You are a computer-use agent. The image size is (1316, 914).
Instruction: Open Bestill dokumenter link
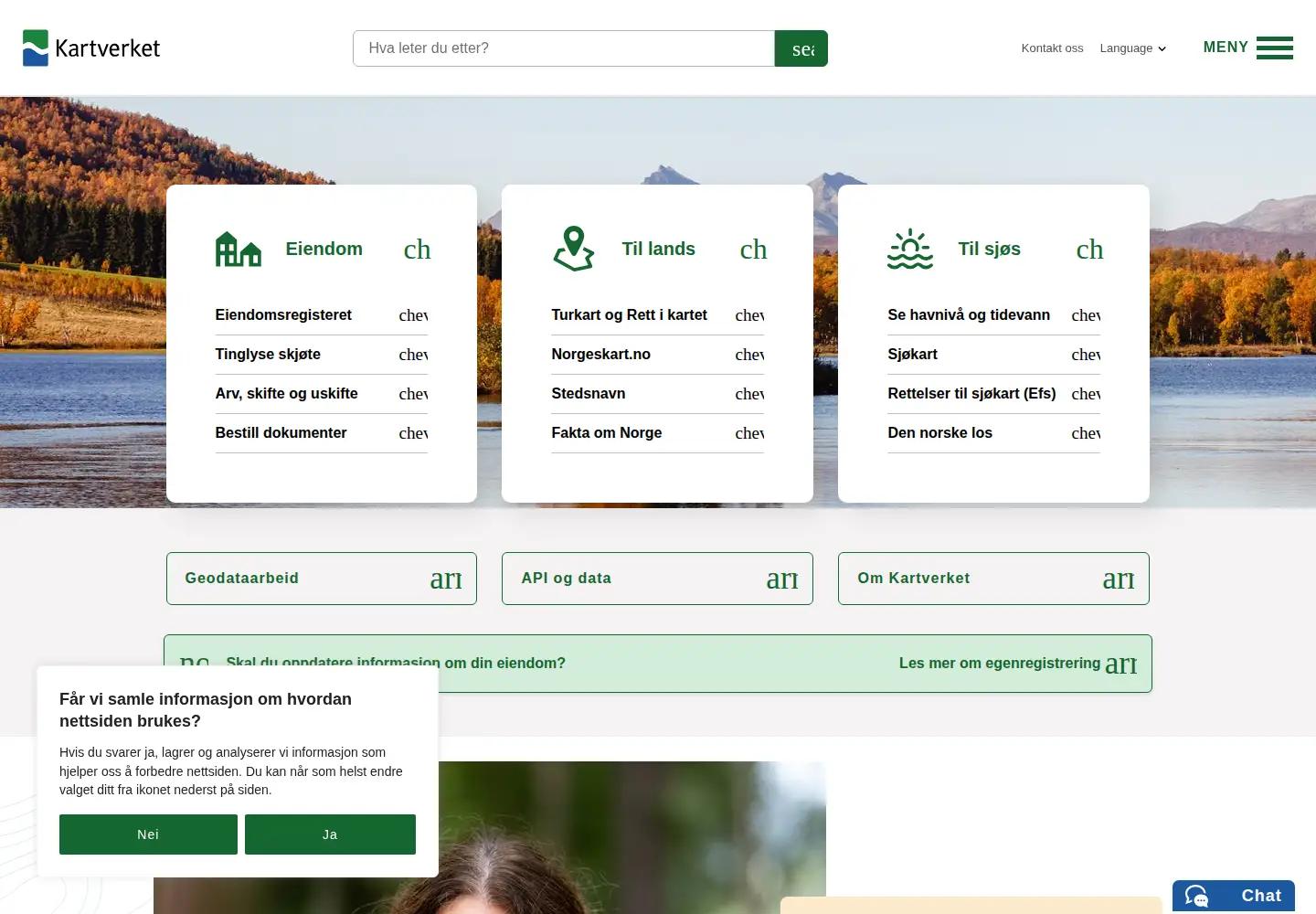pos(322,433)
